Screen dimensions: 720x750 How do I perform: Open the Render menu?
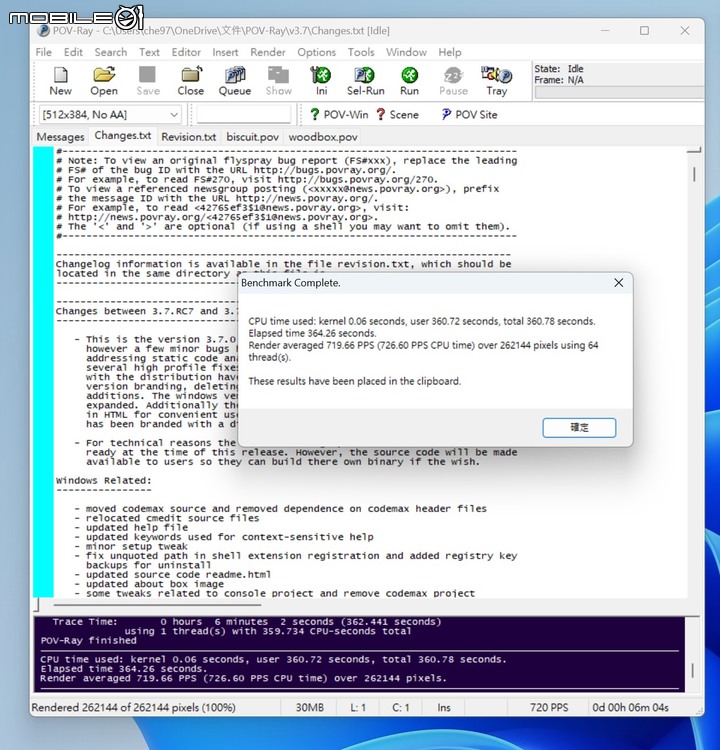point(268,52)
